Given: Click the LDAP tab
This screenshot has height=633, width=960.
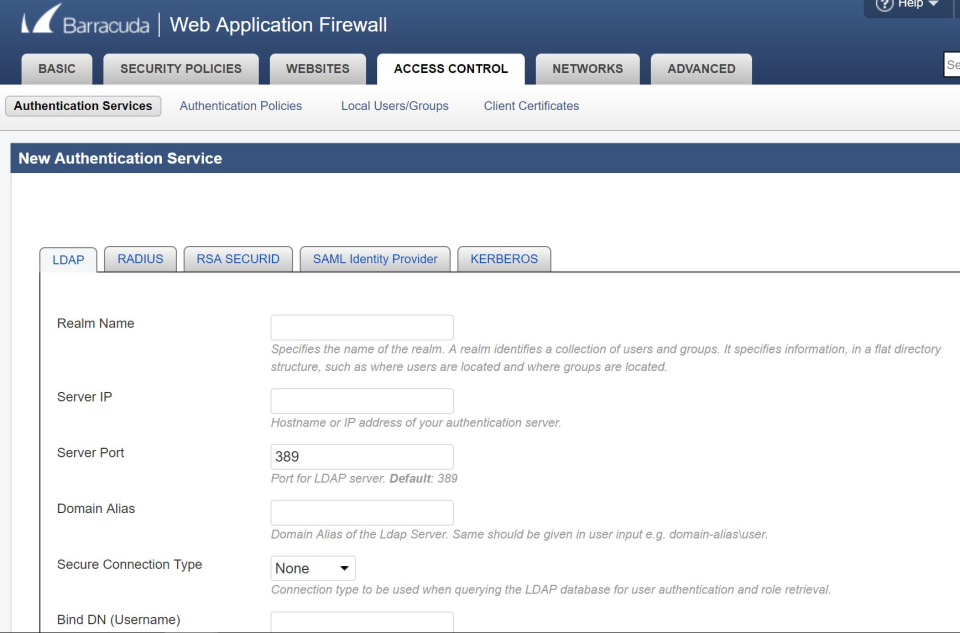Looking at the screenshot, I should (x=67, y=260).
